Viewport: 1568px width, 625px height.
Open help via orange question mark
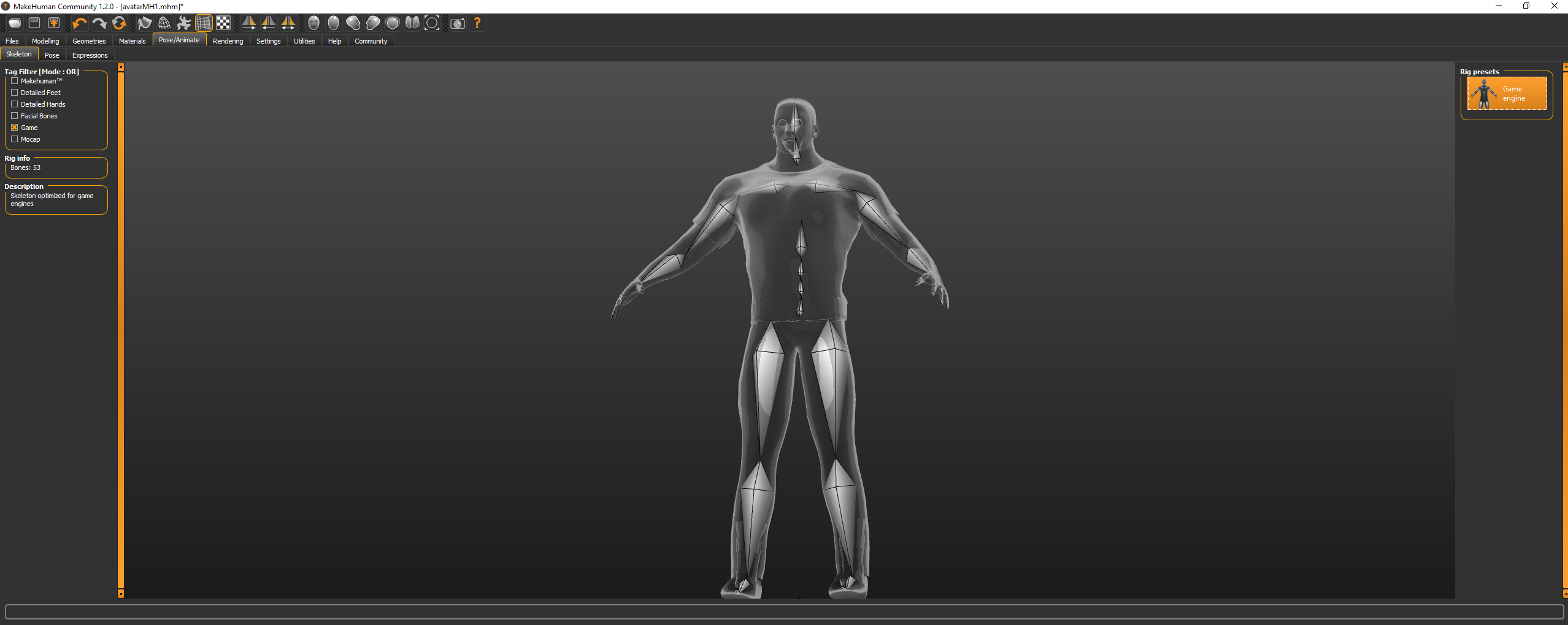point(477,23)
